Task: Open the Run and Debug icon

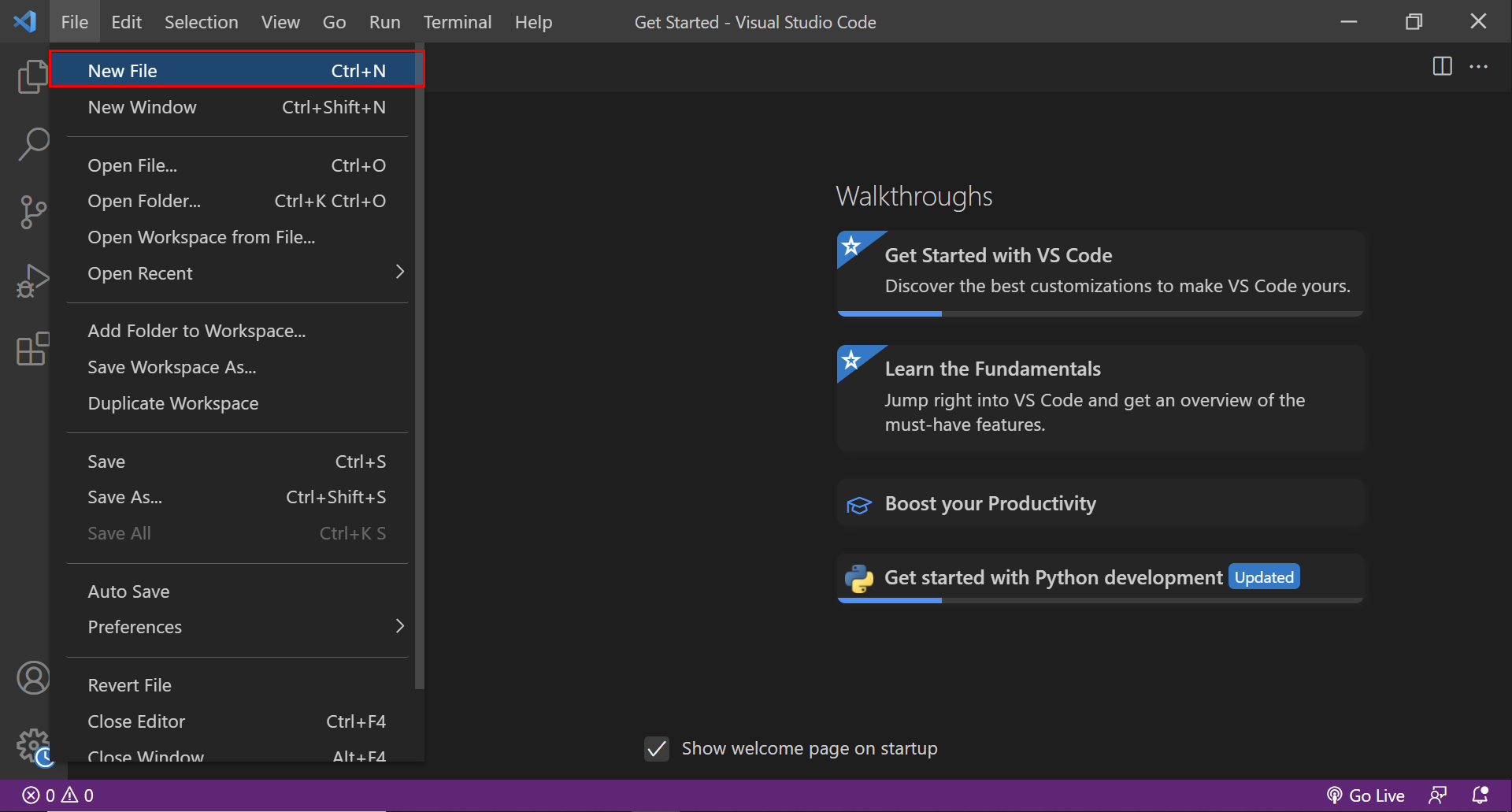Action: coord(32,280)
